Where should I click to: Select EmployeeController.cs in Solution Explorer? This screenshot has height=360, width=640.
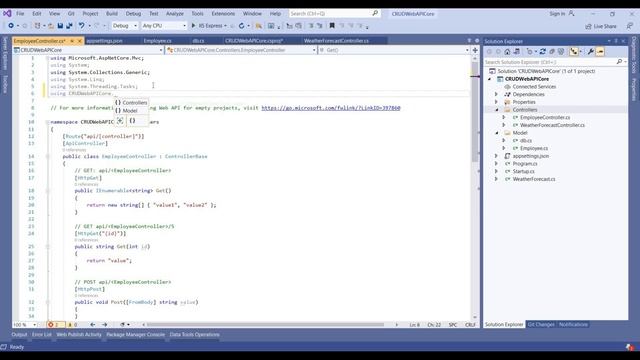click(x=545, y=118)
